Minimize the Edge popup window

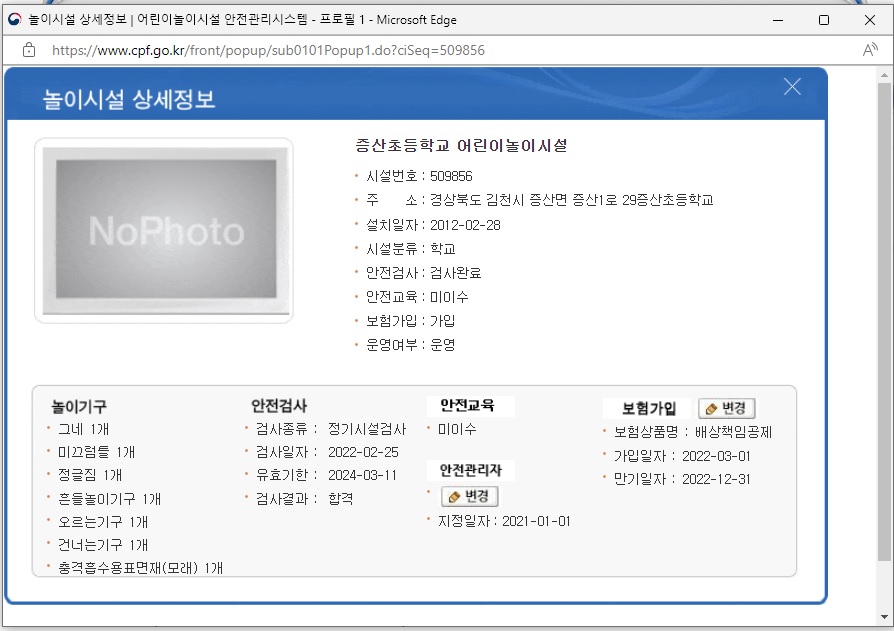(777, 19)
